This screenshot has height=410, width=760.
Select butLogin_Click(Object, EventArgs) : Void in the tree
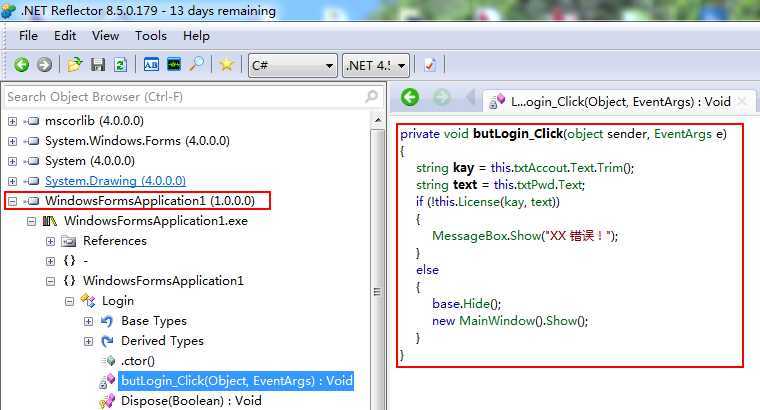pyautogui.click(x=237, y=381)
